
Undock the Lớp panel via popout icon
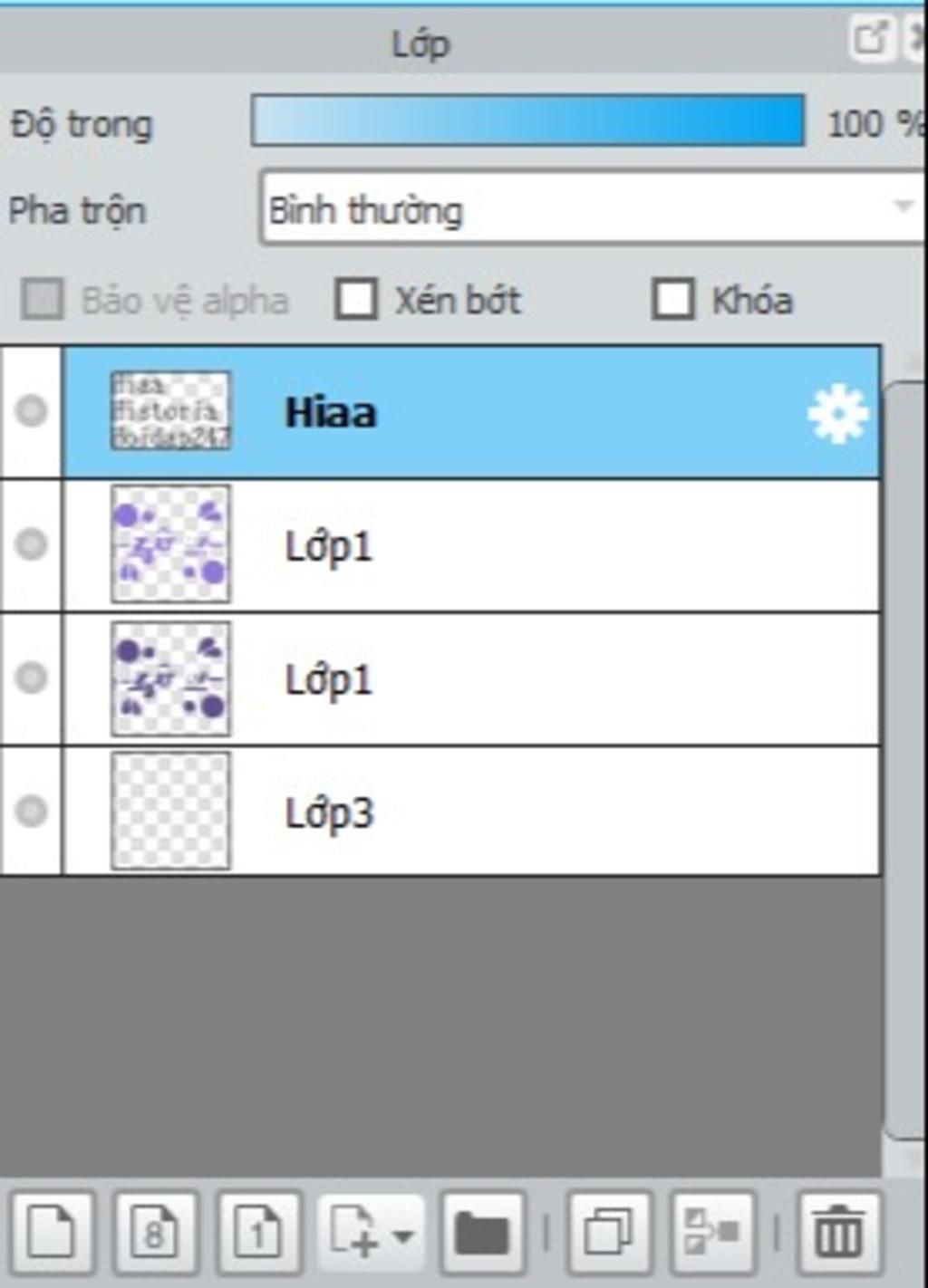pos(871,38)
